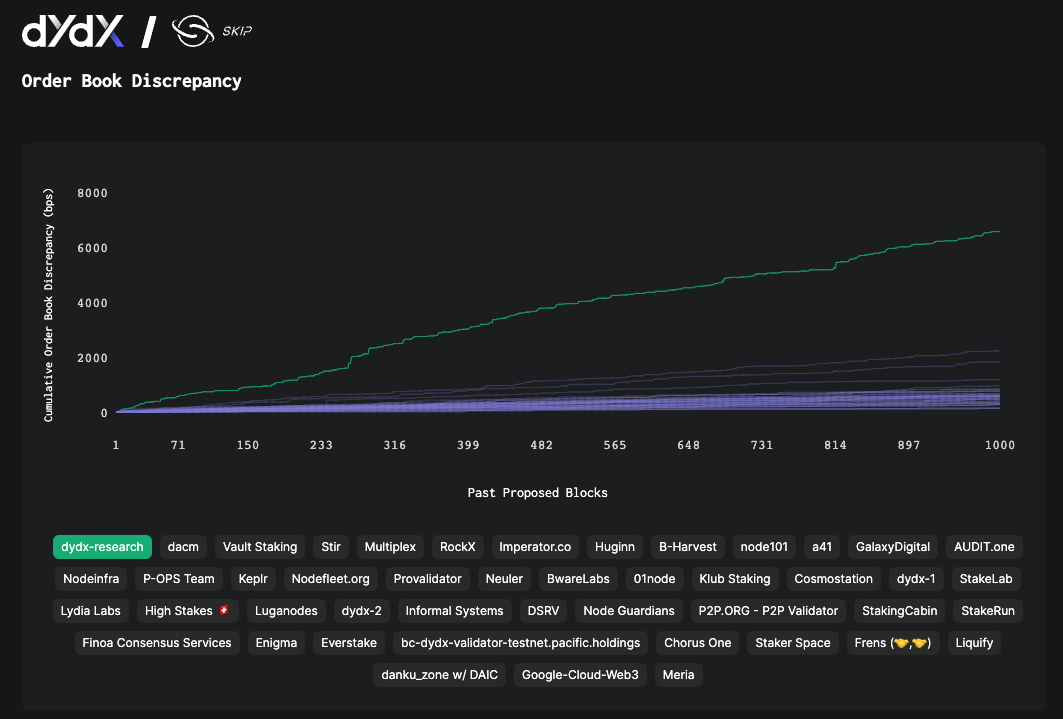Select the Enigma validator chip

point(276,642)
